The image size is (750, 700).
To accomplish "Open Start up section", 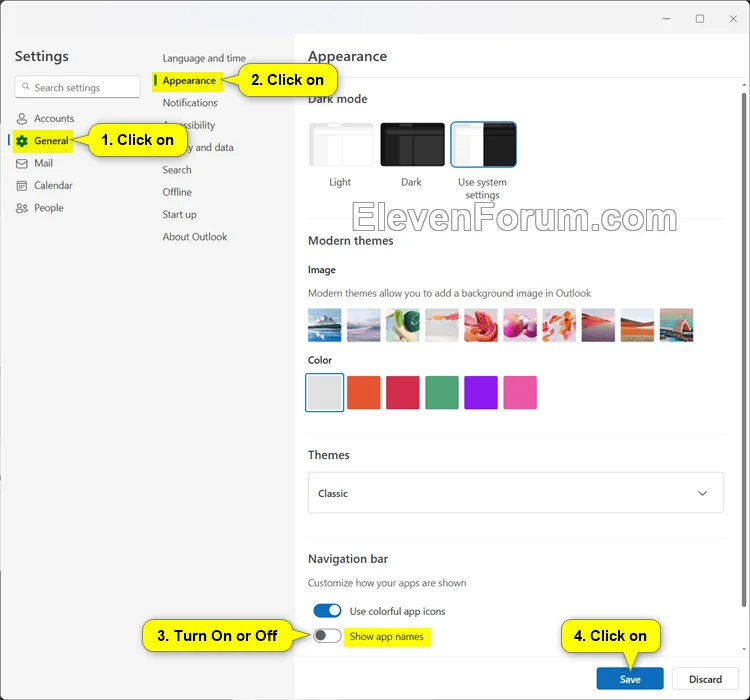I will point(179,215).
